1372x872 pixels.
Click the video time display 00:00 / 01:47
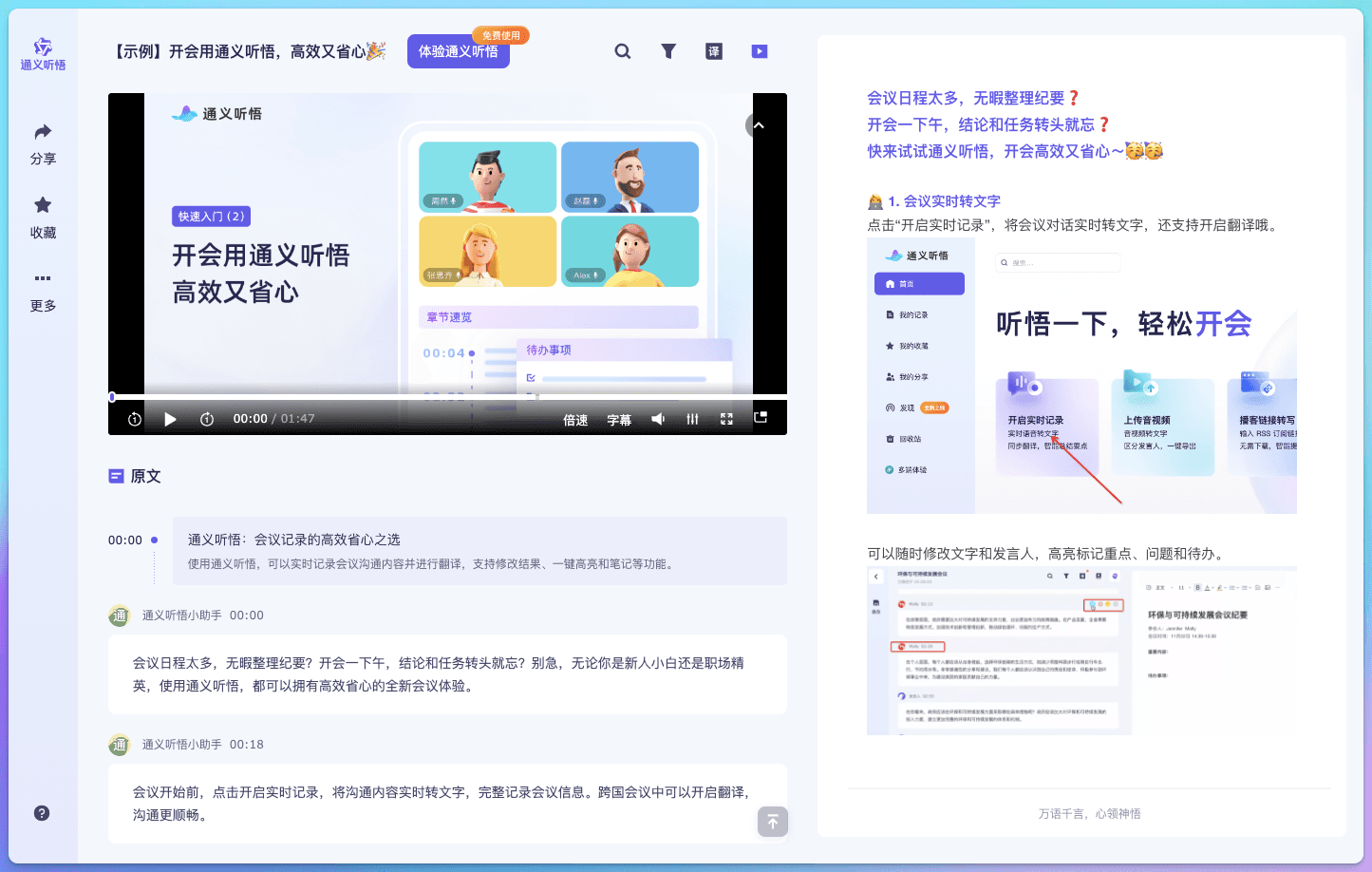pos(273,419)
